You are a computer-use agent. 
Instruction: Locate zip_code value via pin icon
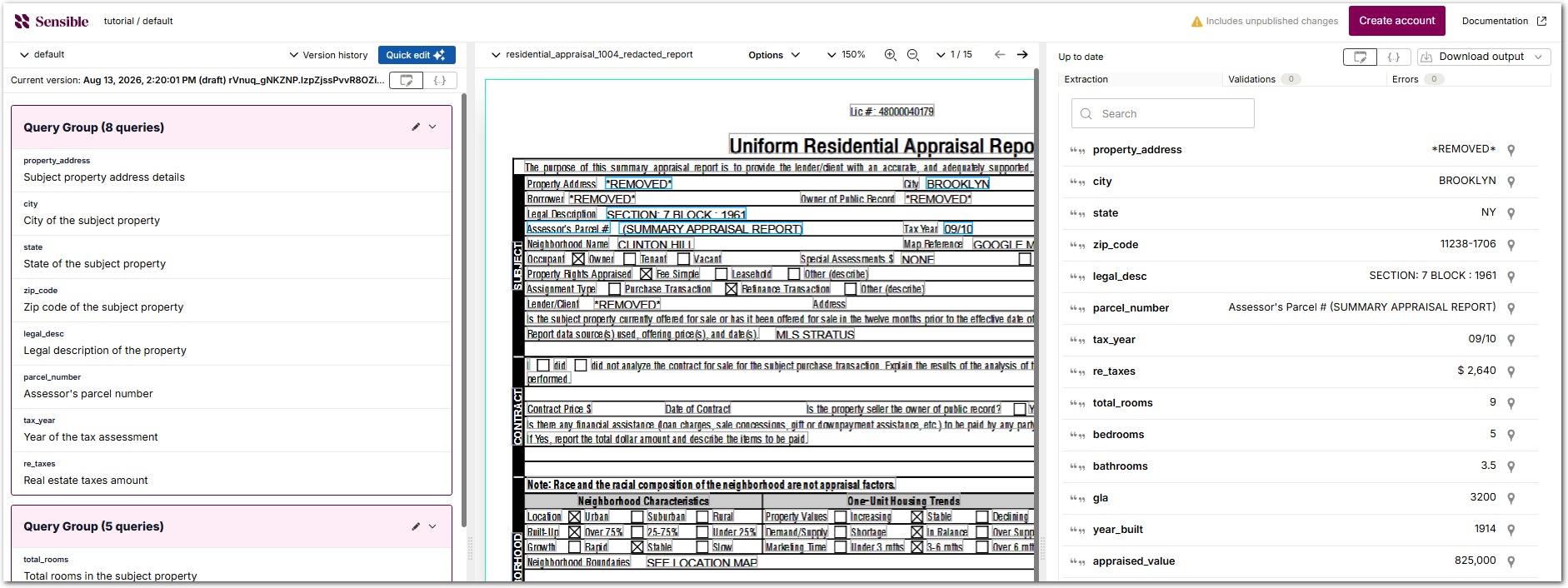(1511, 245)
